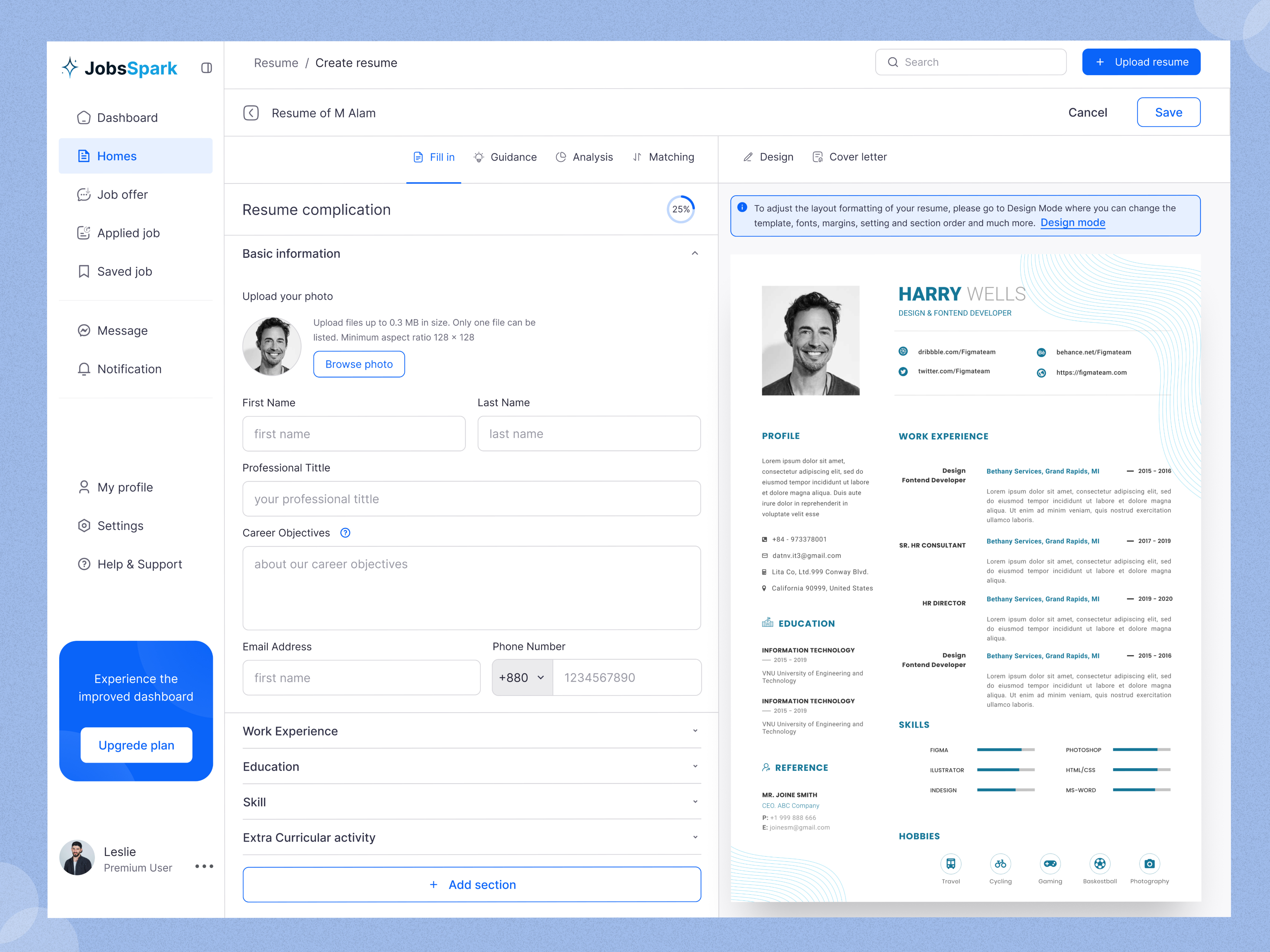
Task: Collapse the Basic information section
Action: pos(695,253)
